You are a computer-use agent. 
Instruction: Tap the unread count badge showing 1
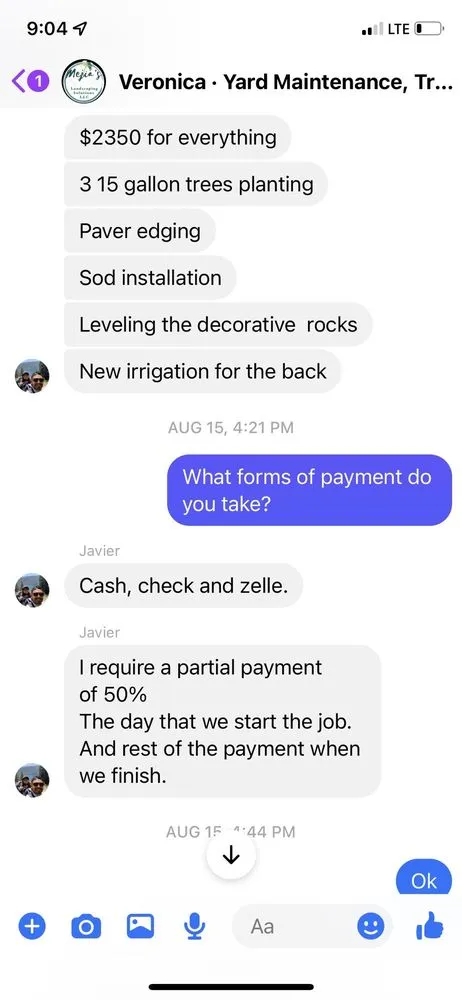(40, 82)
